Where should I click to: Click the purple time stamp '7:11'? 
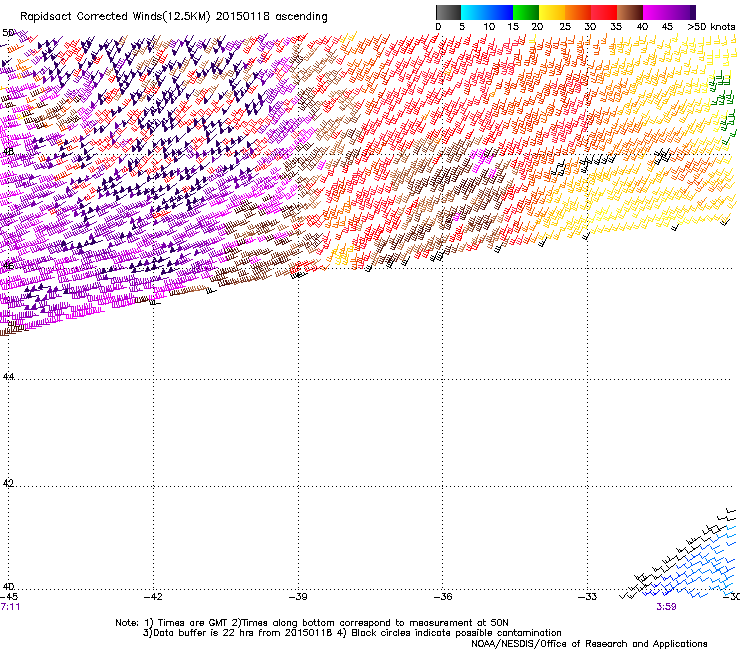[10, 607]
